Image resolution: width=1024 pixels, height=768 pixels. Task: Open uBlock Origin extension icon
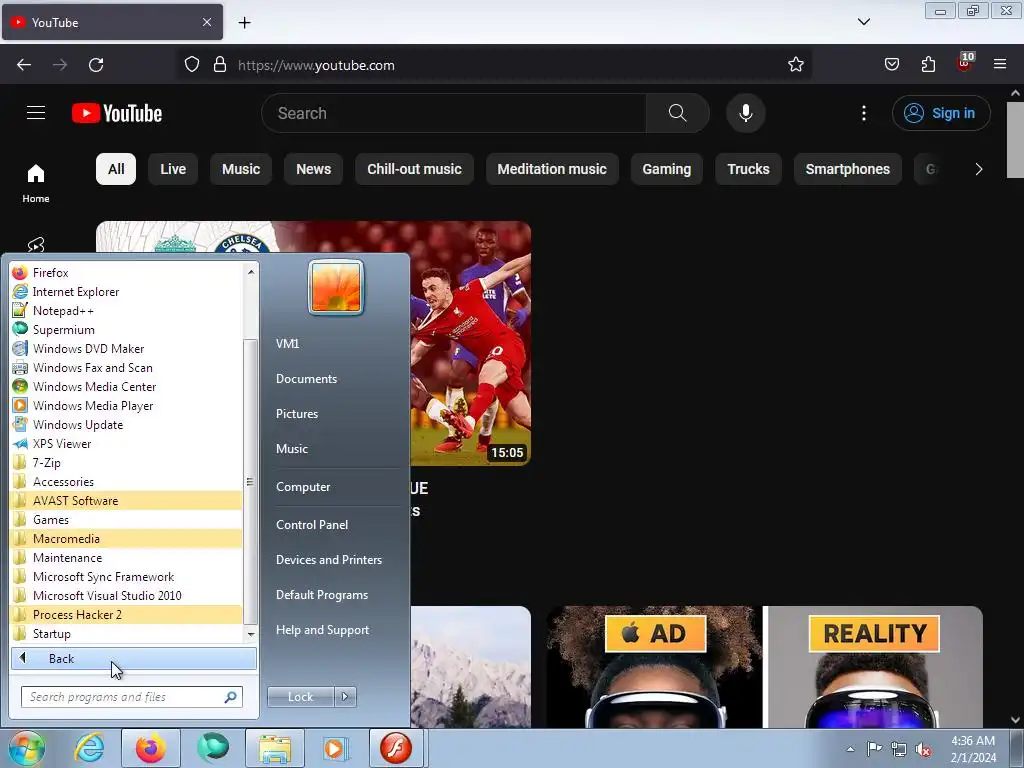point(965,63)
